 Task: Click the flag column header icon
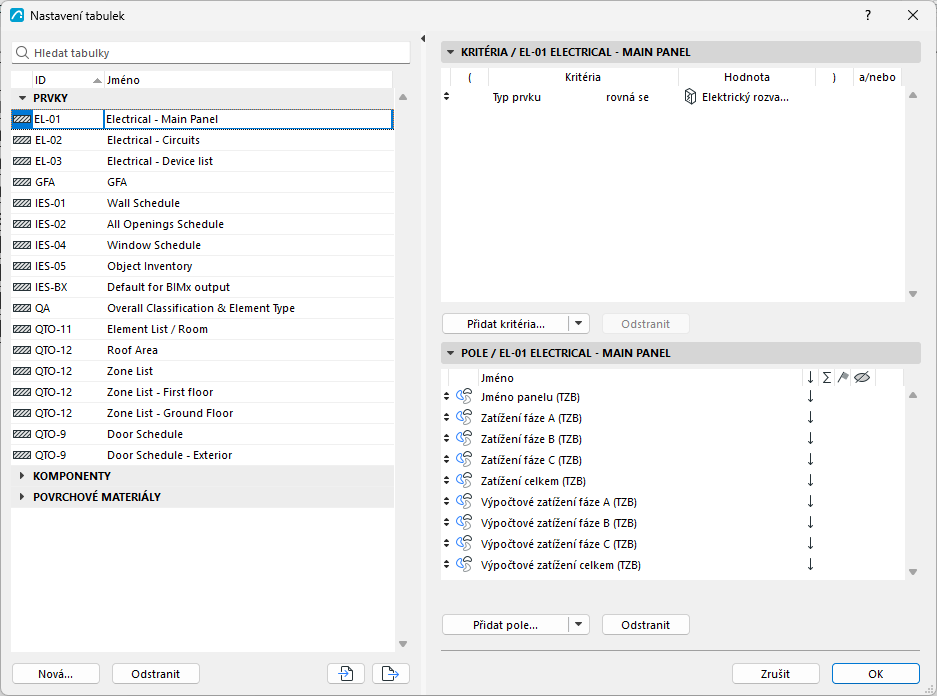pyautogui.click(x=843, y=378)
